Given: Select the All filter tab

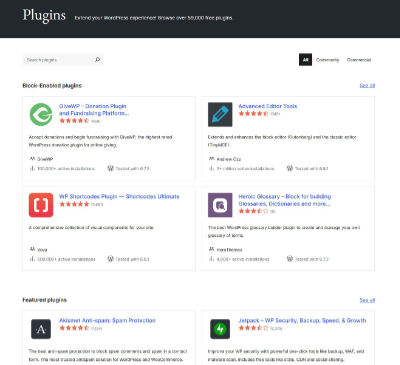Looking at the screenshot, I should point(305,60).
